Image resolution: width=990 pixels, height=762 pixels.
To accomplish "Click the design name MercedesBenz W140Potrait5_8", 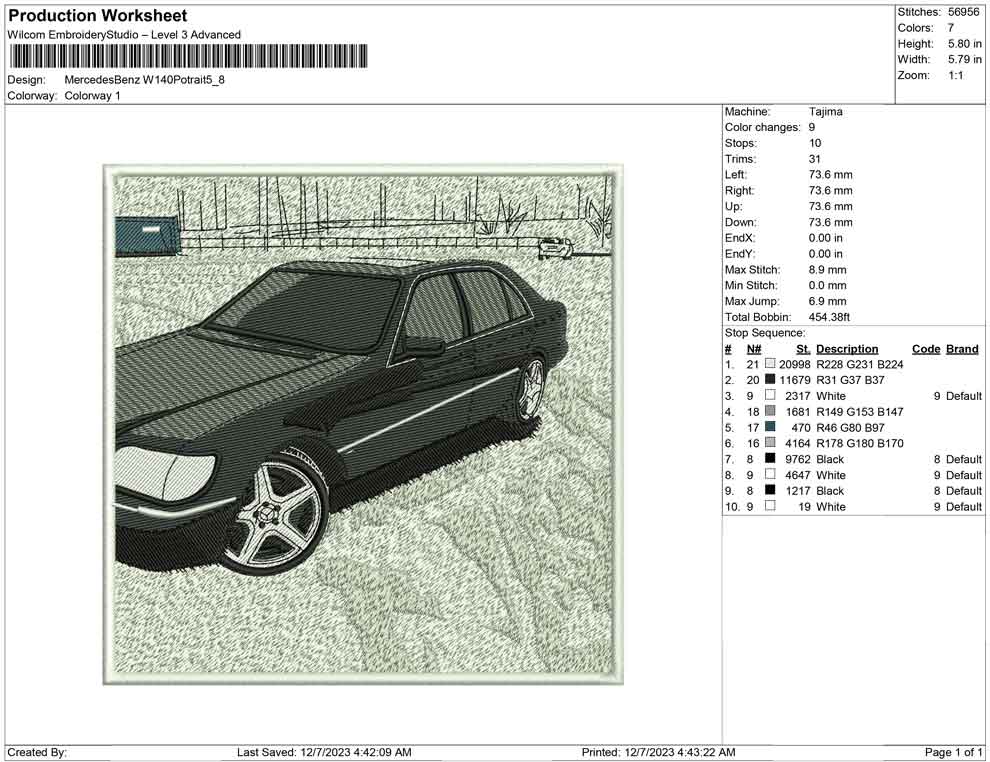I will (x=144, y=79).
